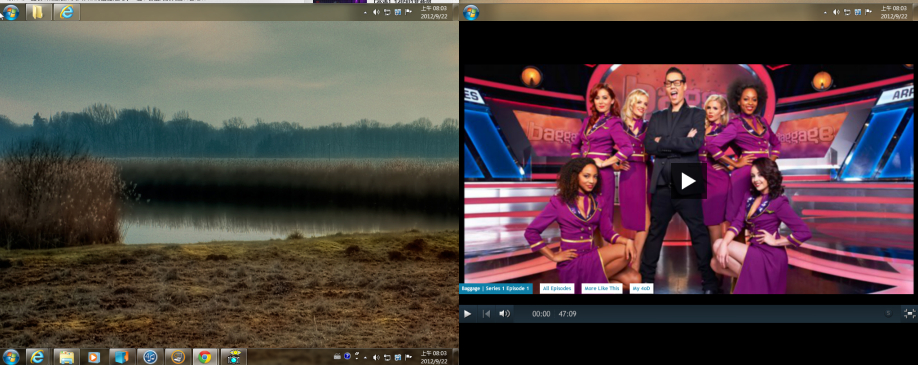Open the More Like This tab
Viewport: 918px width, 365px height.
point(602,288)
